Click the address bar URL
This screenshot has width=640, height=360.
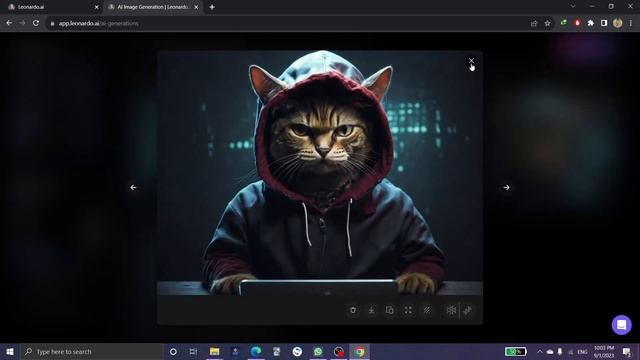click(98, 23)
